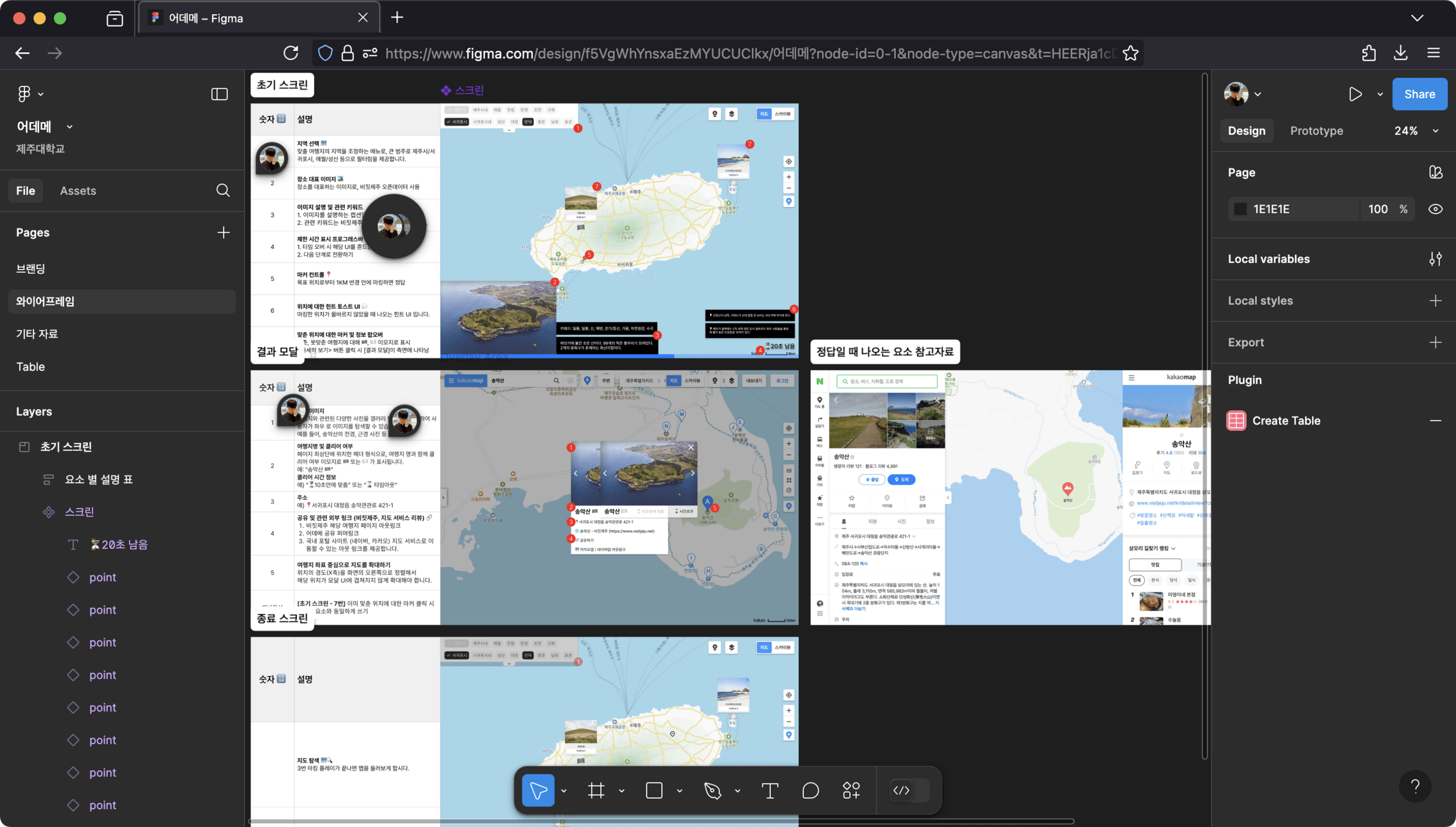
Task: Switch to the Assets tab
Action: click(78, 191)
